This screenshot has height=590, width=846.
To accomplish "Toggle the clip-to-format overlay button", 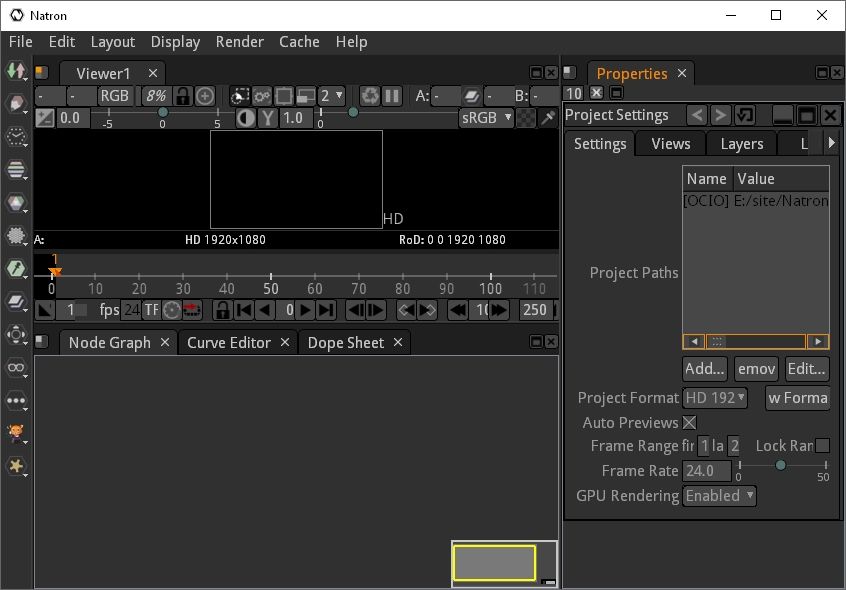I will click(x=305, y=96).
